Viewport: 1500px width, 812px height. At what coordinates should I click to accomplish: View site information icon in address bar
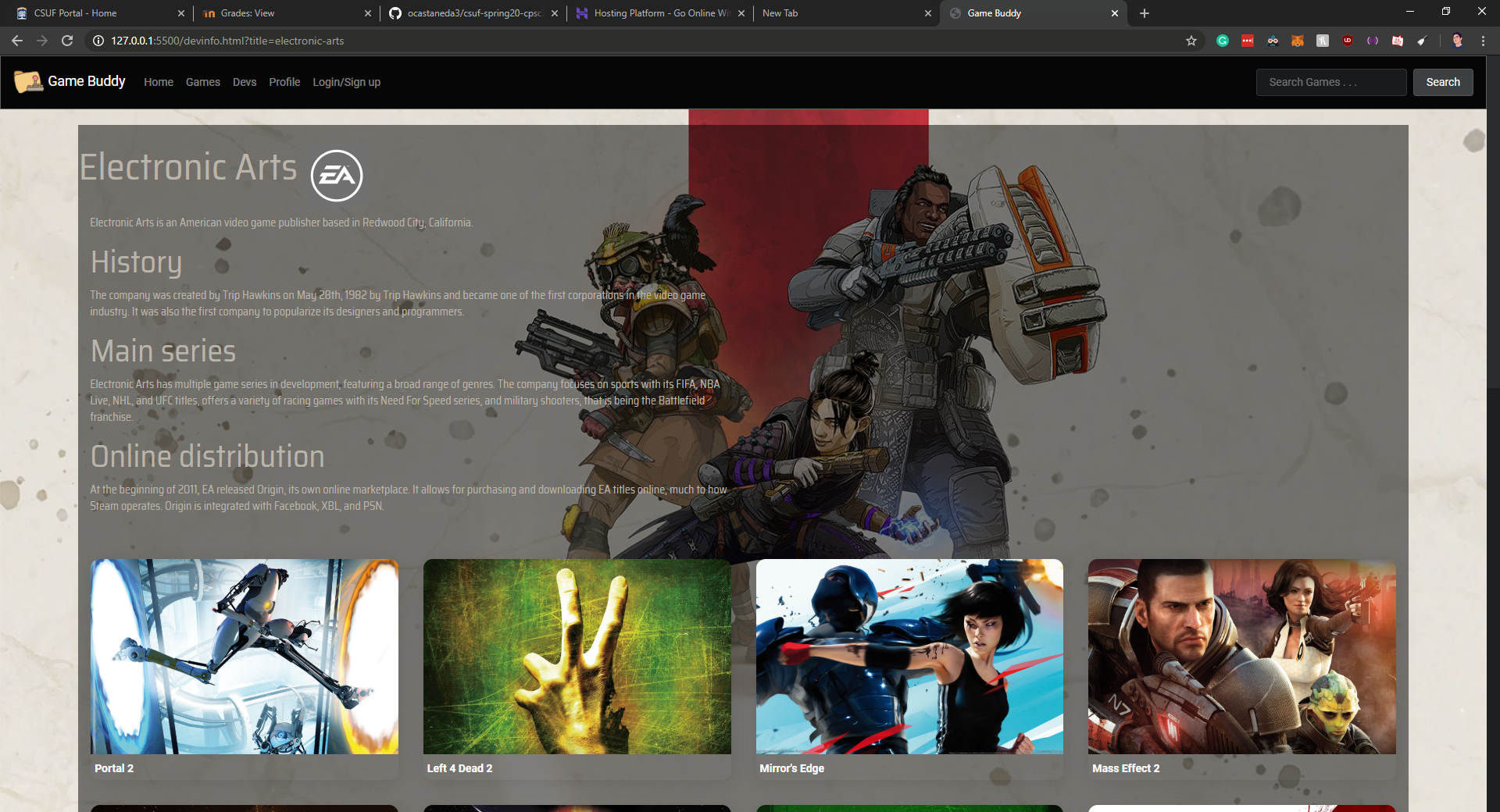(98, 41)
